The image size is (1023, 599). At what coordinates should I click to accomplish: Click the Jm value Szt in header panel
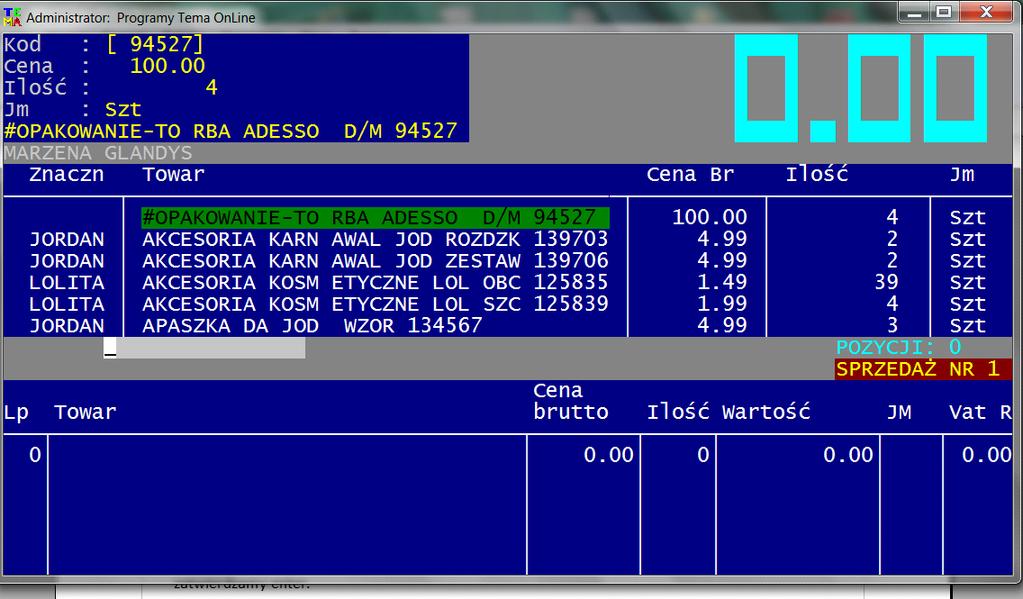pyautogui.click(x=123, y=110)
